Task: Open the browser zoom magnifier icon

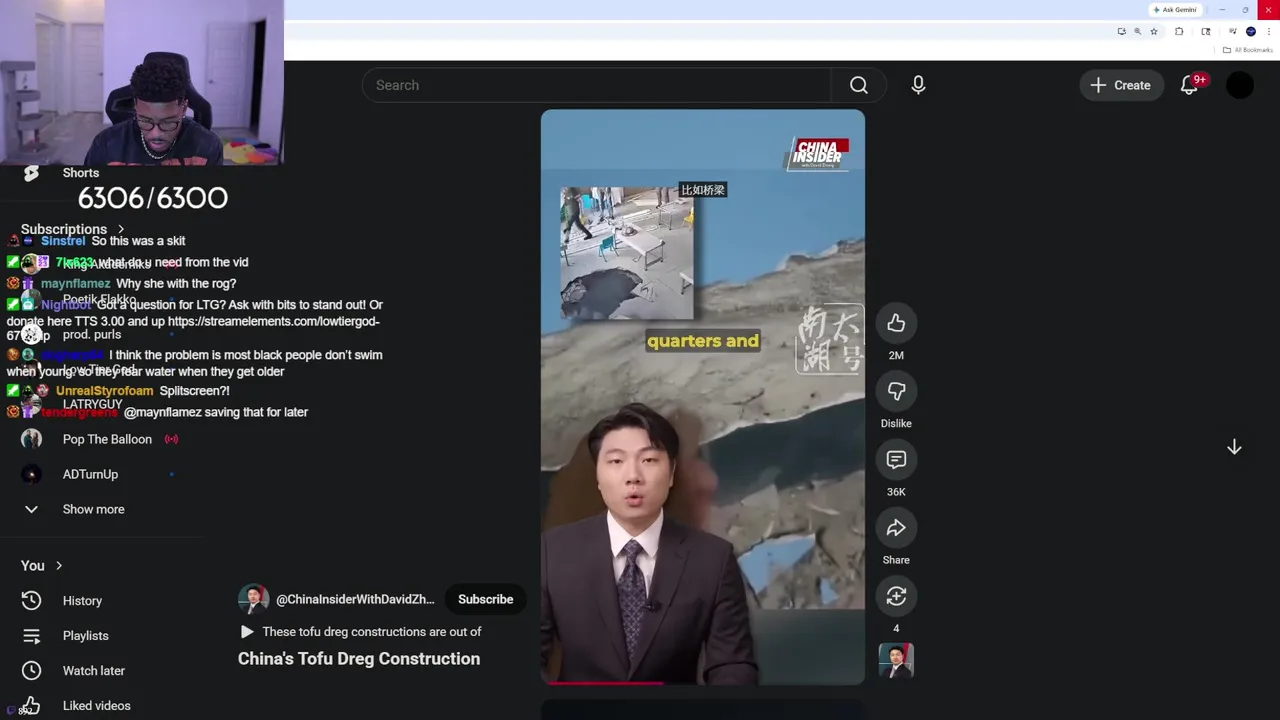Action: [x=1137, y=32]
